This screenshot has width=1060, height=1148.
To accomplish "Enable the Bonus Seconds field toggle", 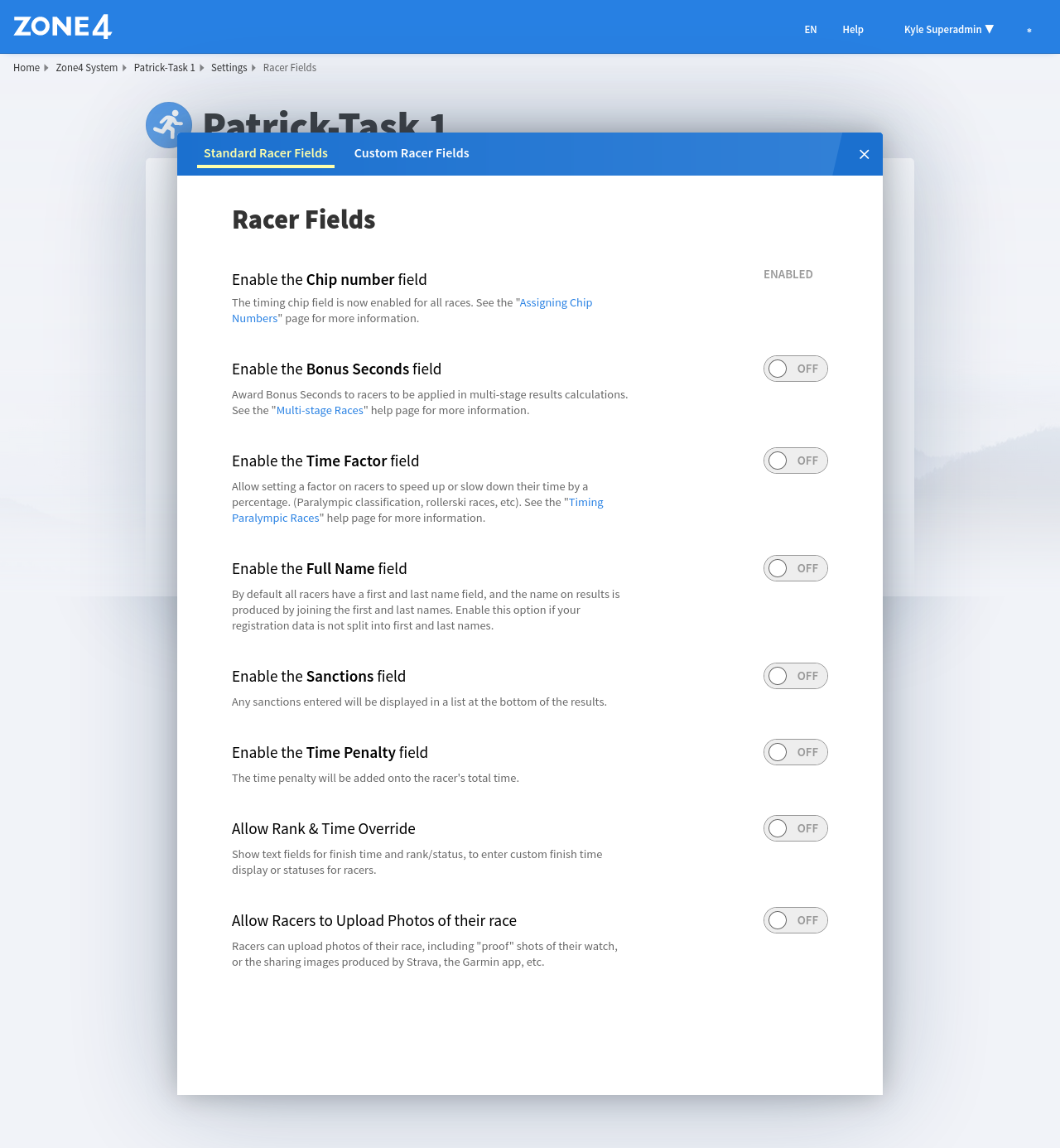I will click(x=795, y=369).
